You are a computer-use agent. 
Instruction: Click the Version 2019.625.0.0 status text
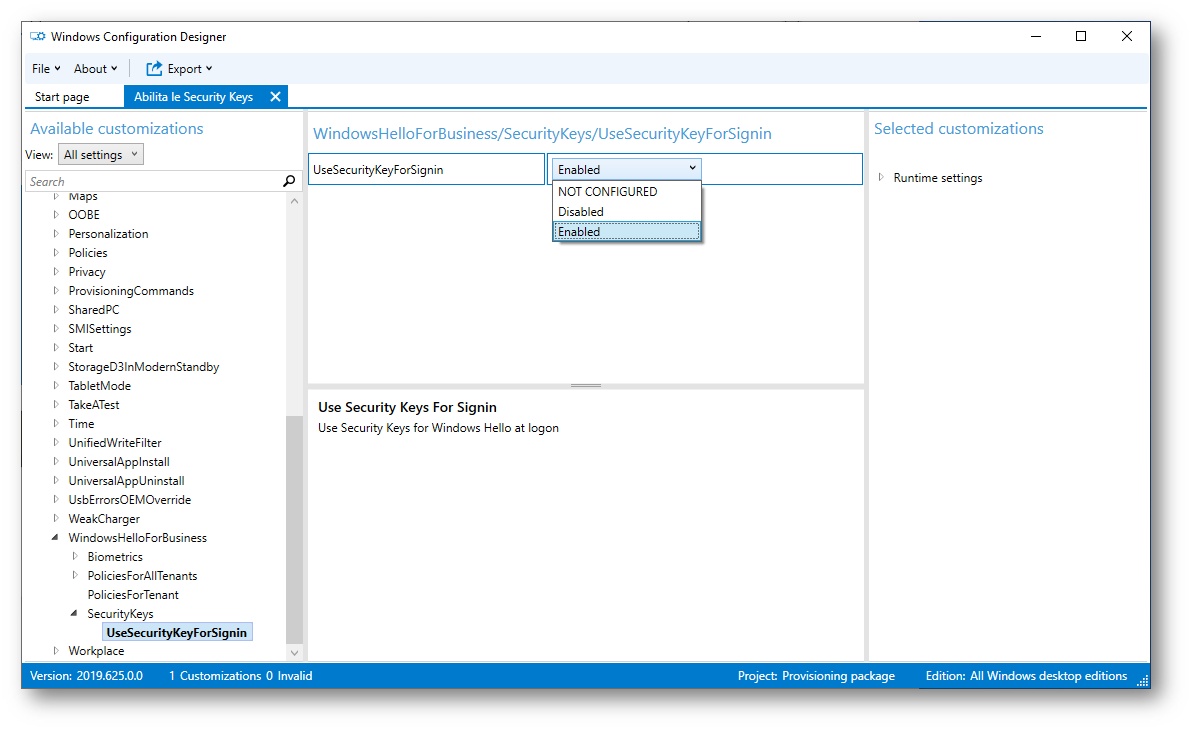click(x=86, y=675)
